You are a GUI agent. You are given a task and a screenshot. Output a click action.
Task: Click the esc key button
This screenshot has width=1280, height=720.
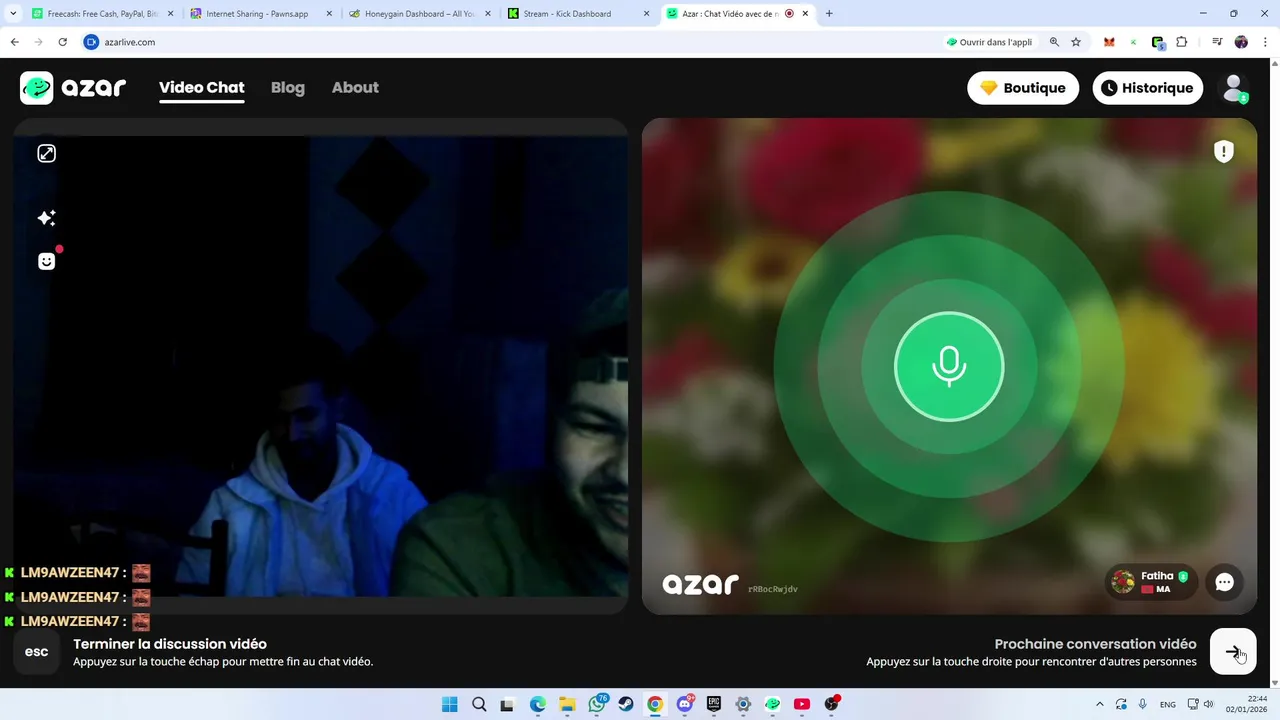(36, 652)
